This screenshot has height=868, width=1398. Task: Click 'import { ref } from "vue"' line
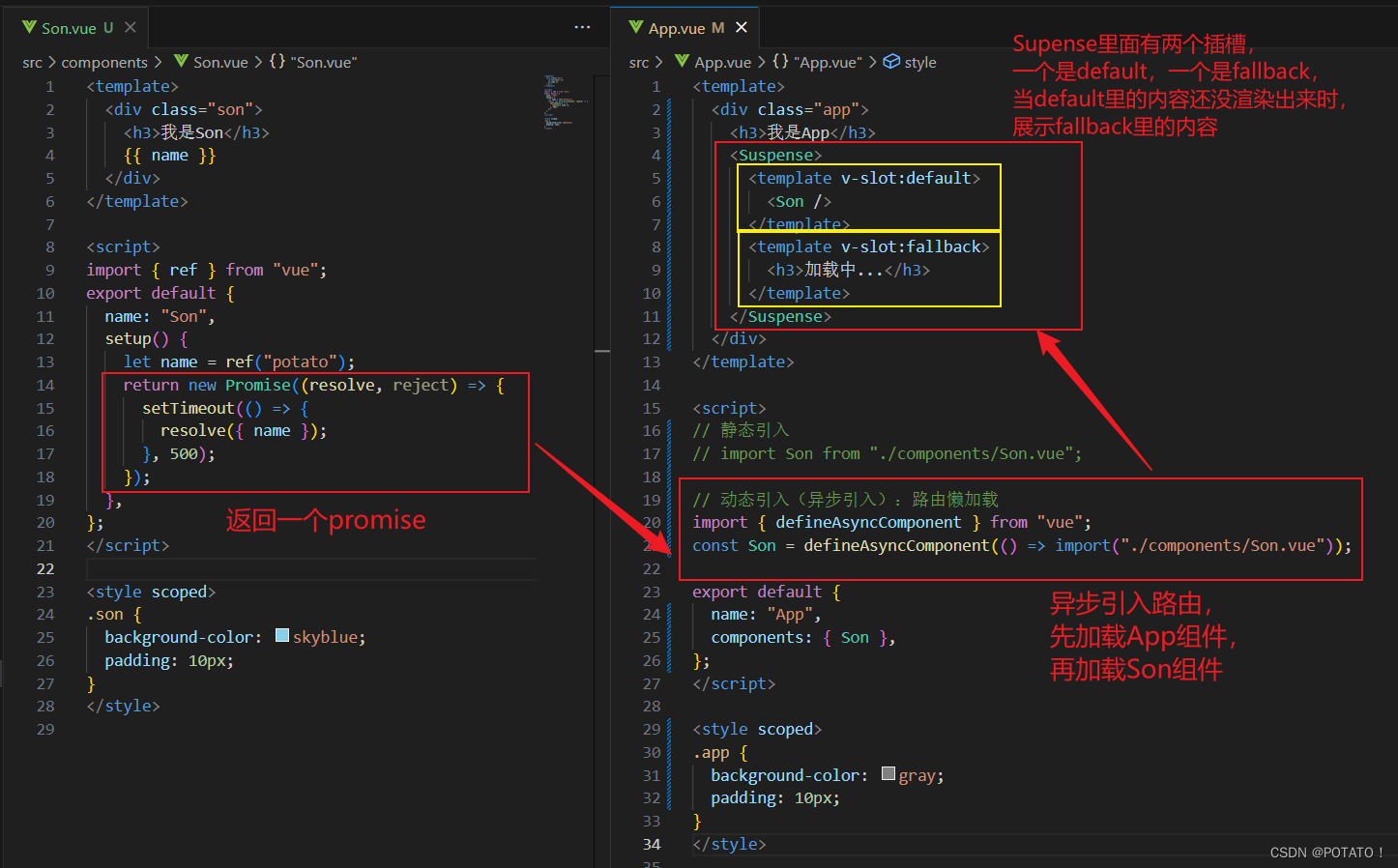pos(206,270)
